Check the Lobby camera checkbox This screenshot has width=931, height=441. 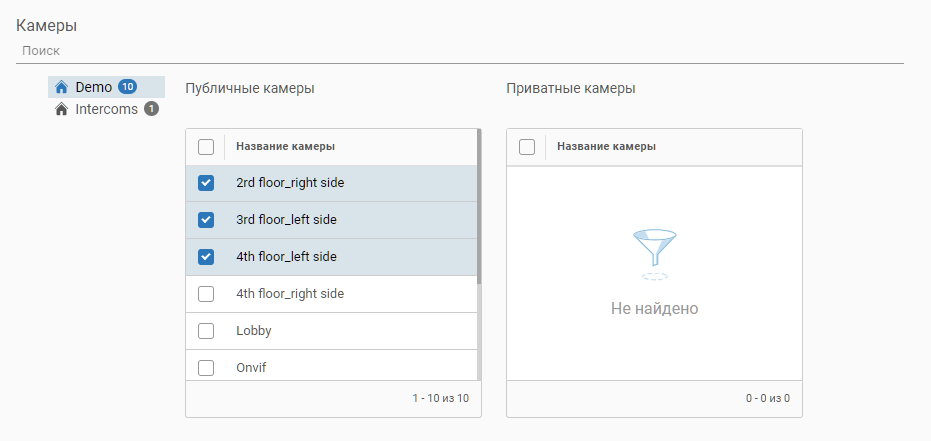(x=206, y=331)
